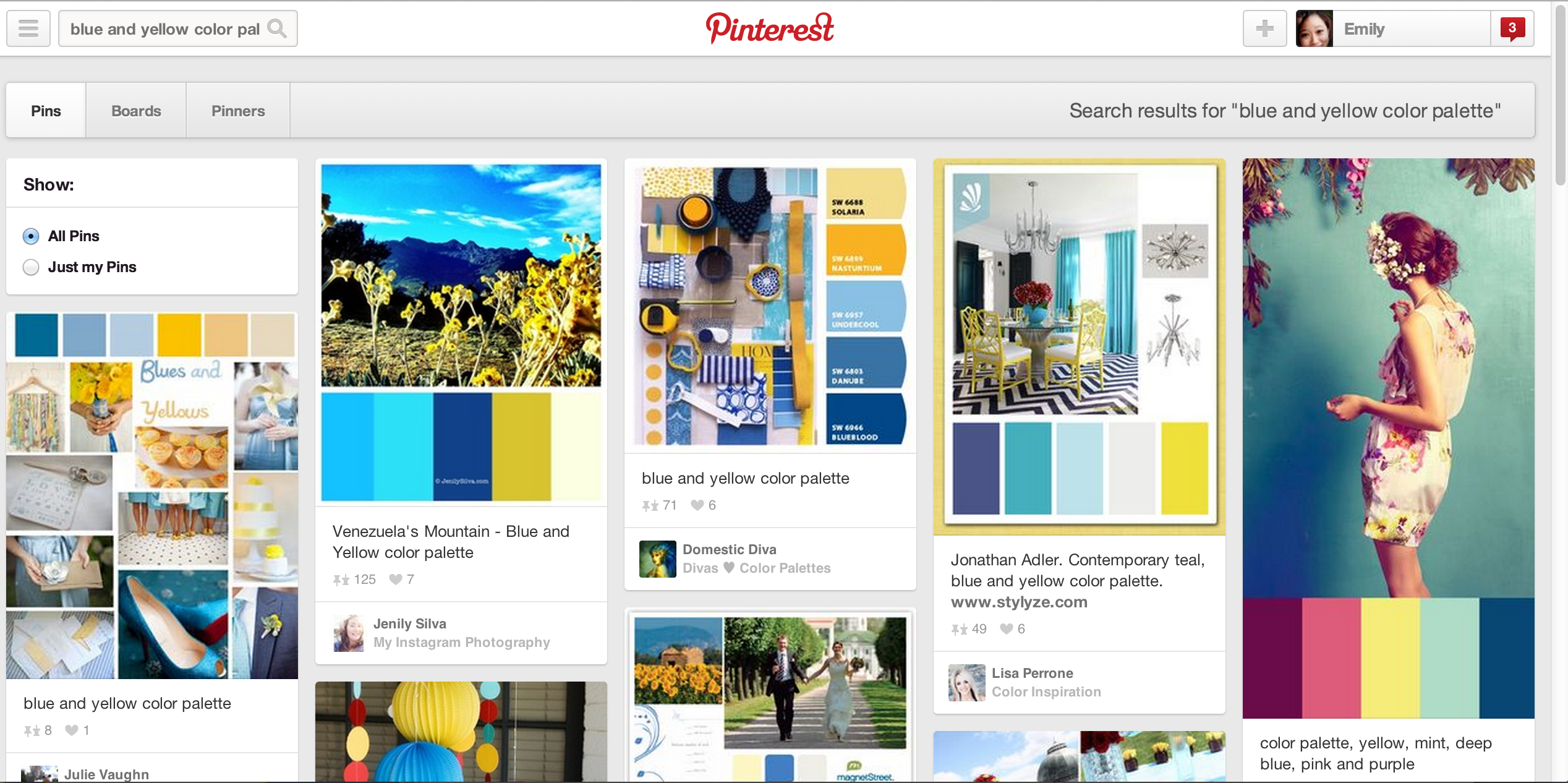The height and width of the screenshot is (783, 1568).
Task: Open Divas Color Palettes board link
Action: 757,568
